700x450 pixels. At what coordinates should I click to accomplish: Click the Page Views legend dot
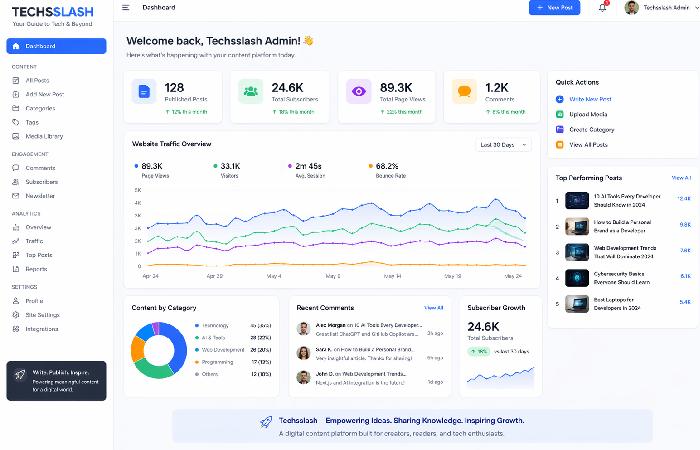136,166
